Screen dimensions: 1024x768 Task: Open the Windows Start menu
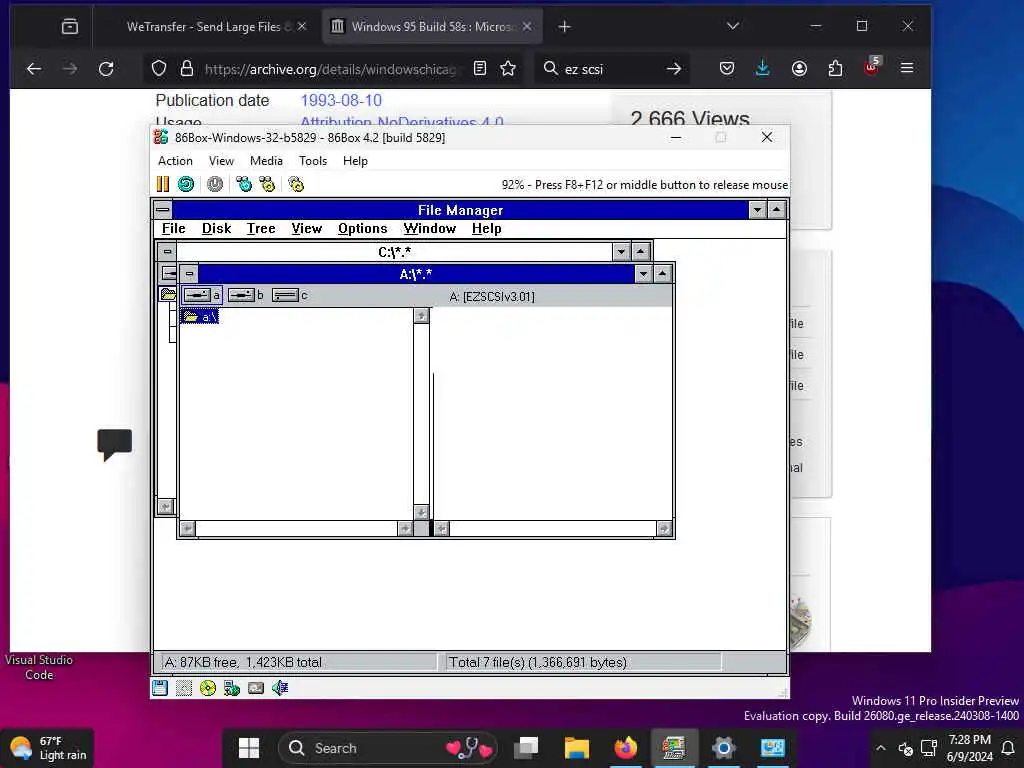[x=249, y=748]
